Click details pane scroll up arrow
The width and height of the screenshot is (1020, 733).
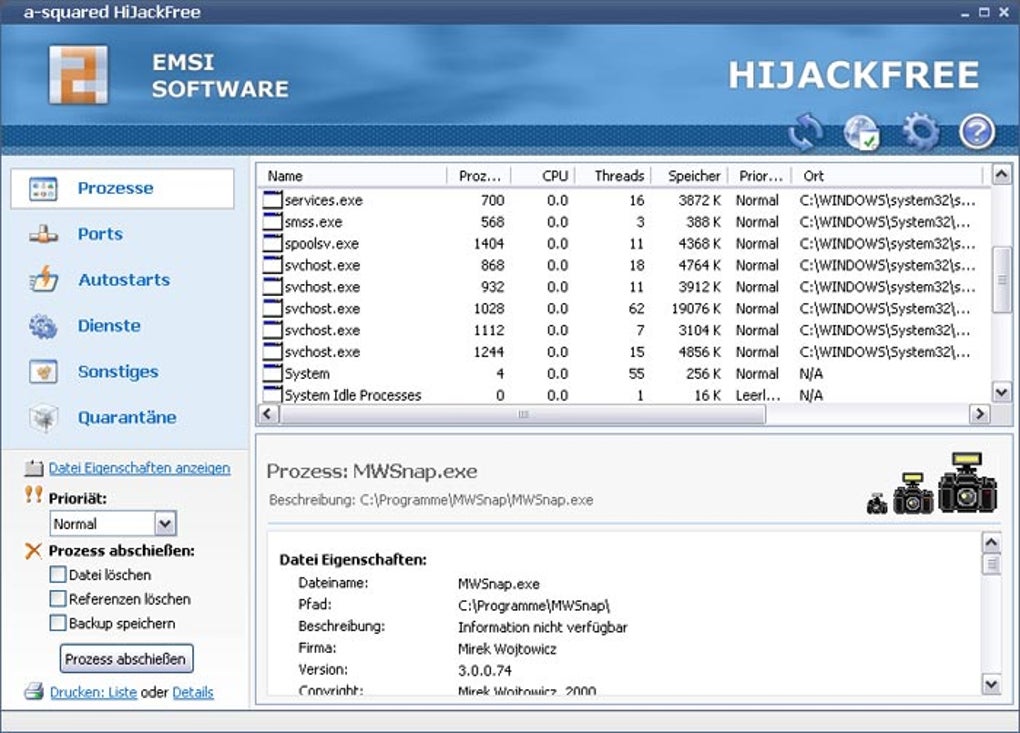point(991,542)
